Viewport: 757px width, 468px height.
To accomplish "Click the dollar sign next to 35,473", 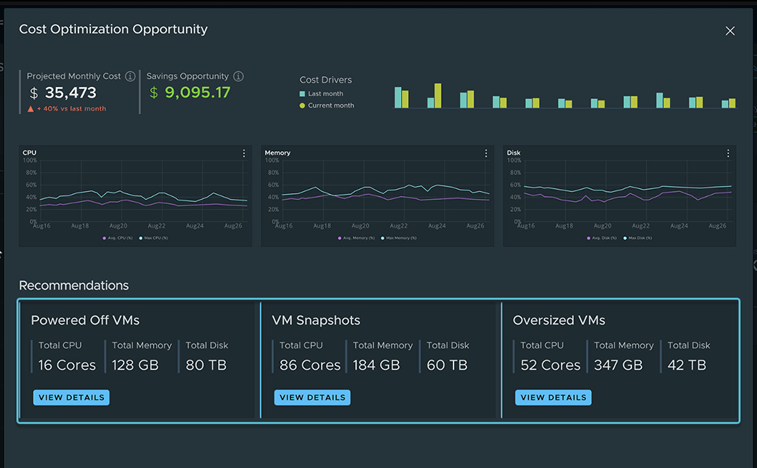I will (34, 93).
